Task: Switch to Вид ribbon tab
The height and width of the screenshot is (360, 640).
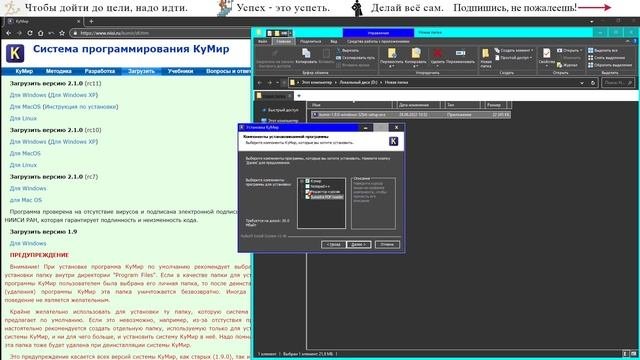Action: click(x=333, y=42)
